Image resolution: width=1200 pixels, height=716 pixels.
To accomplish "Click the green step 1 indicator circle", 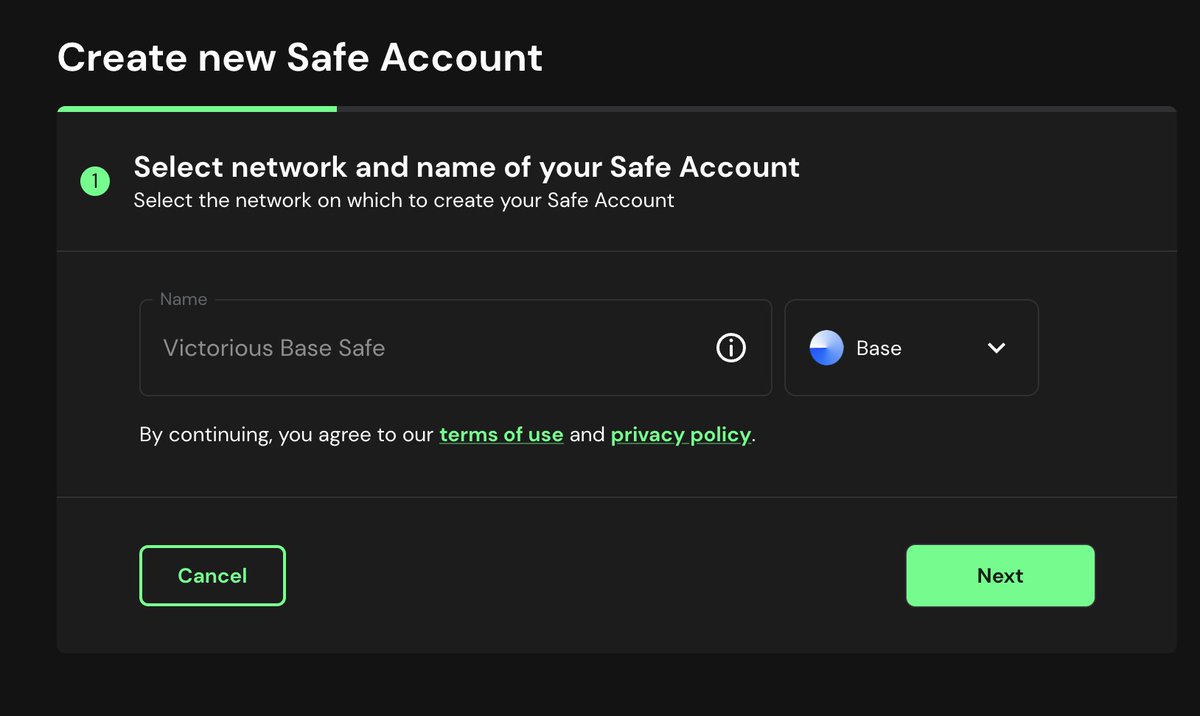I will point(95,181).
